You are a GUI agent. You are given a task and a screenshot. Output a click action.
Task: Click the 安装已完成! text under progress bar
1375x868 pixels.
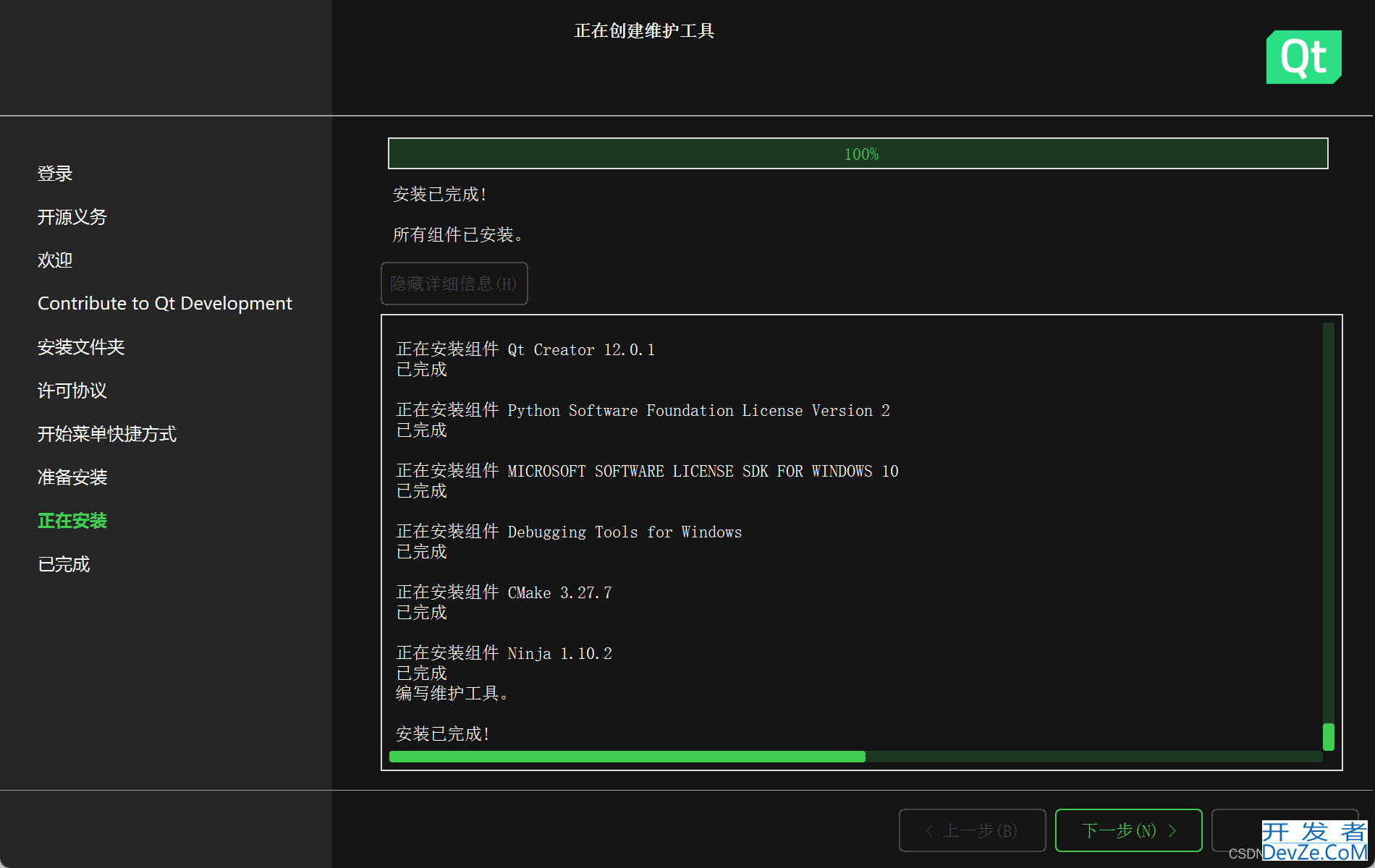[439, 195]
